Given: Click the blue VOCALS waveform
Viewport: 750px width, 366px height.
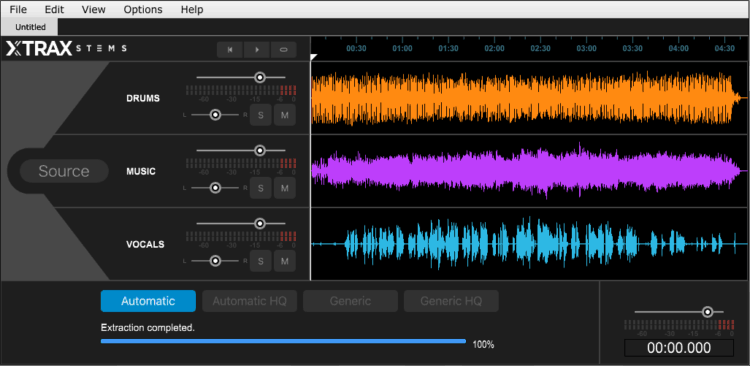Looking at the screenshot, I should [524, 244].
